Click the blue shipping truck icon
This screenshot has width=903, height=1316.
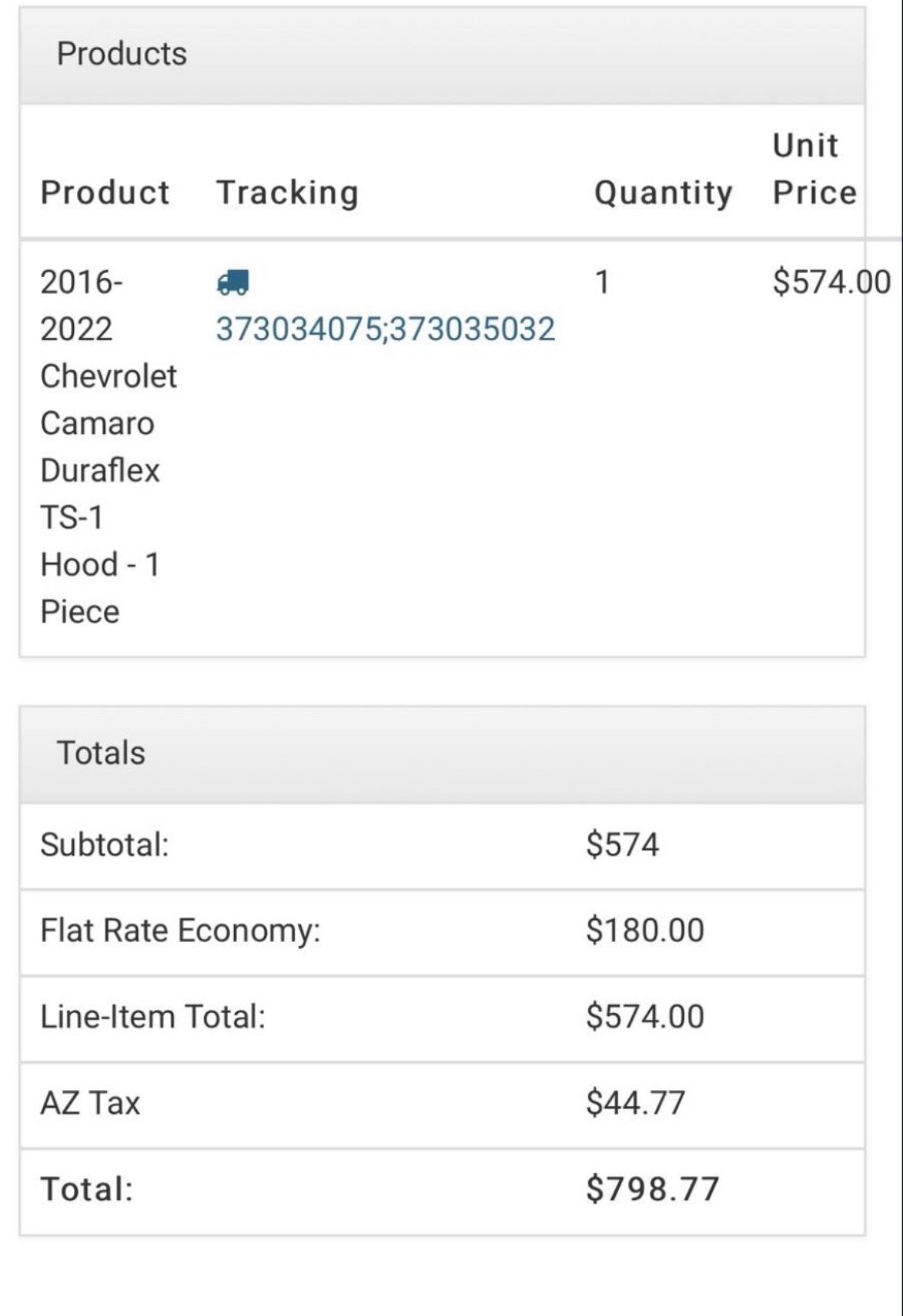point(233,282)
